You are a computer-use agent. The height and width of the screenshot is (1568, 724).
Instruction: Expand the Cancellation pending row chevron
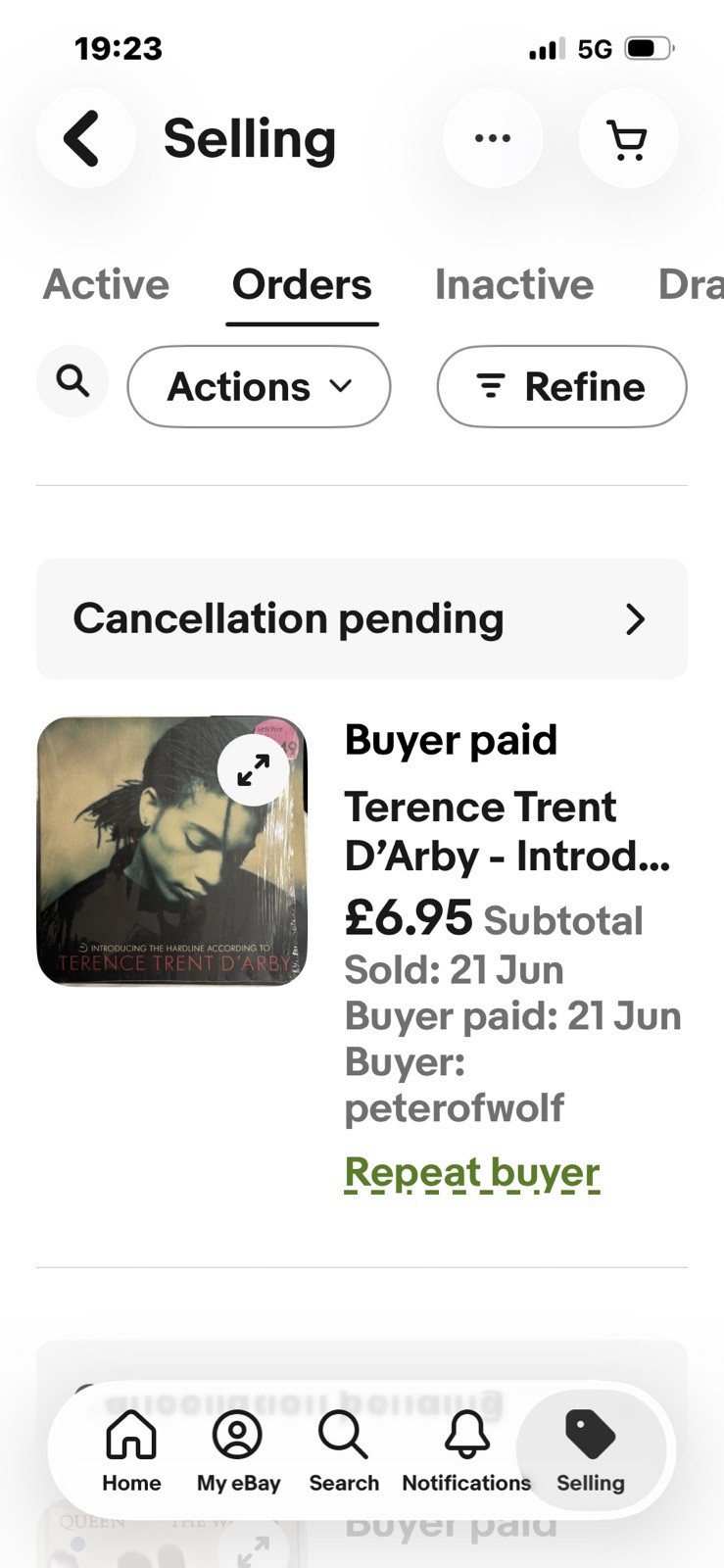(x=635, y=618)
